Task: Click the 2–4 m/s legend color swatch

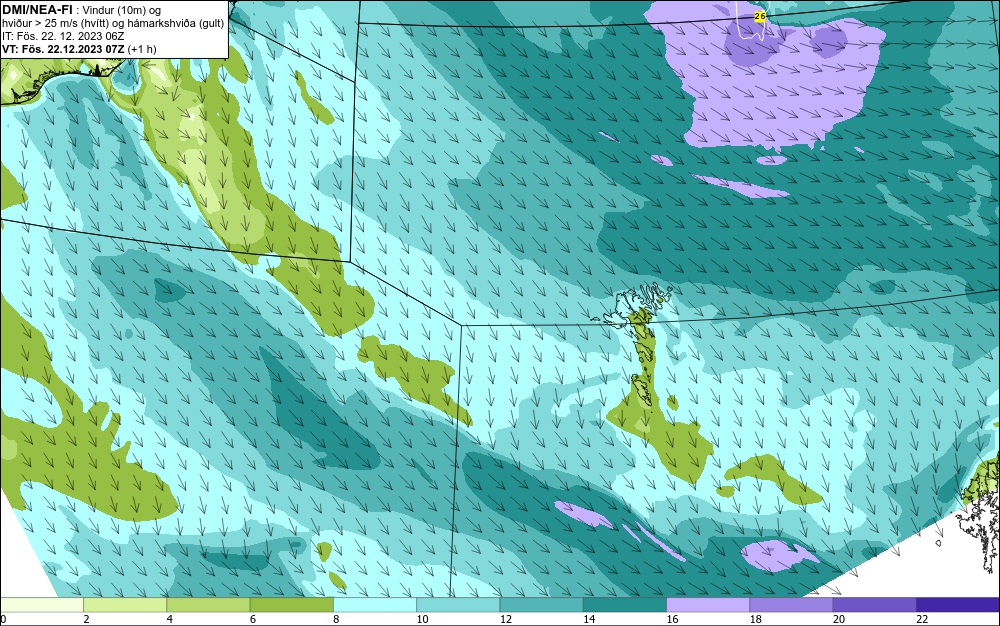Action: pyautogui.click(x=125, y=605)
